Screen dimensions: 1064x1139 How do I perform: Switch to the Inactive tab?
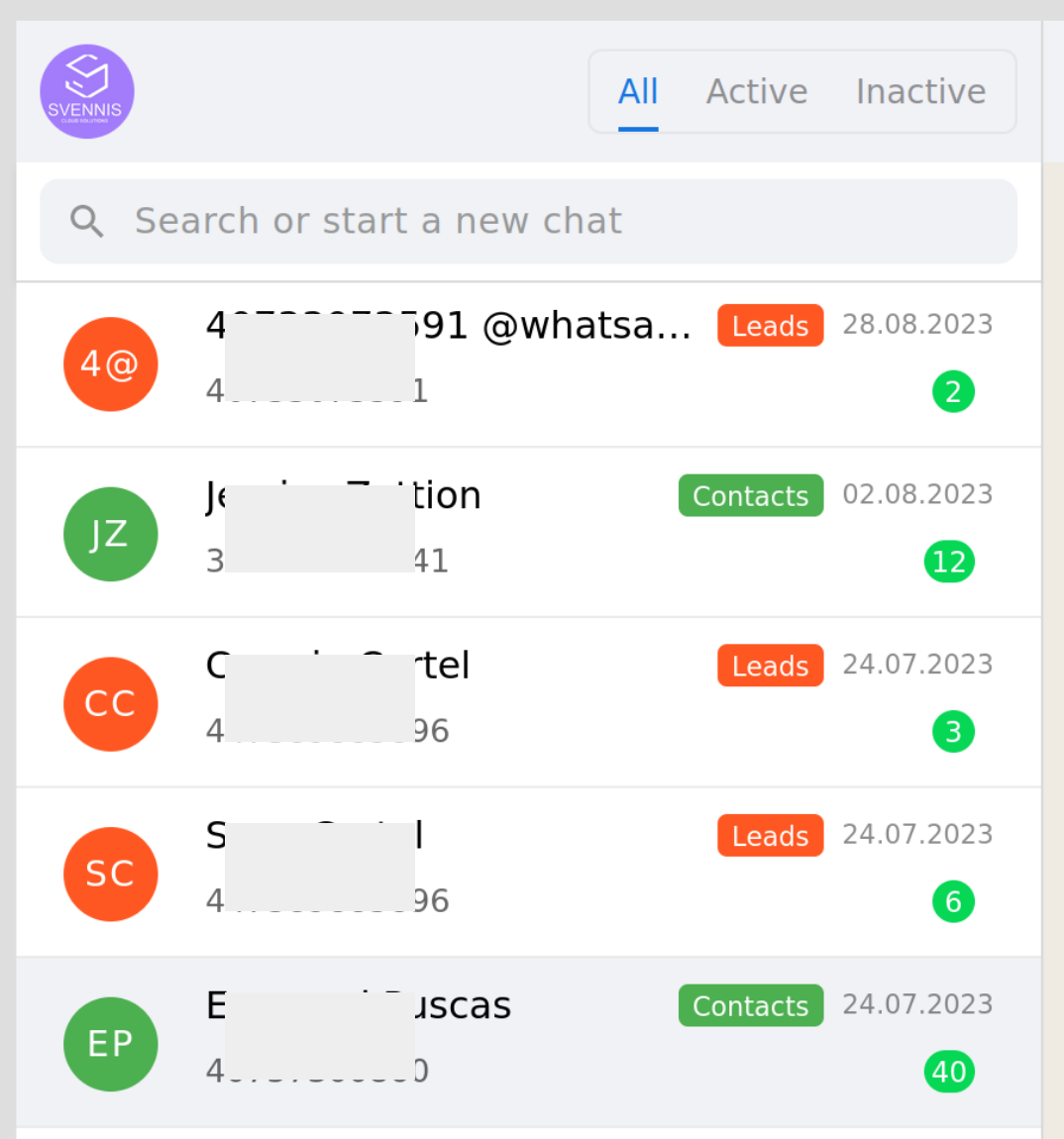click(x=920, y=91)
